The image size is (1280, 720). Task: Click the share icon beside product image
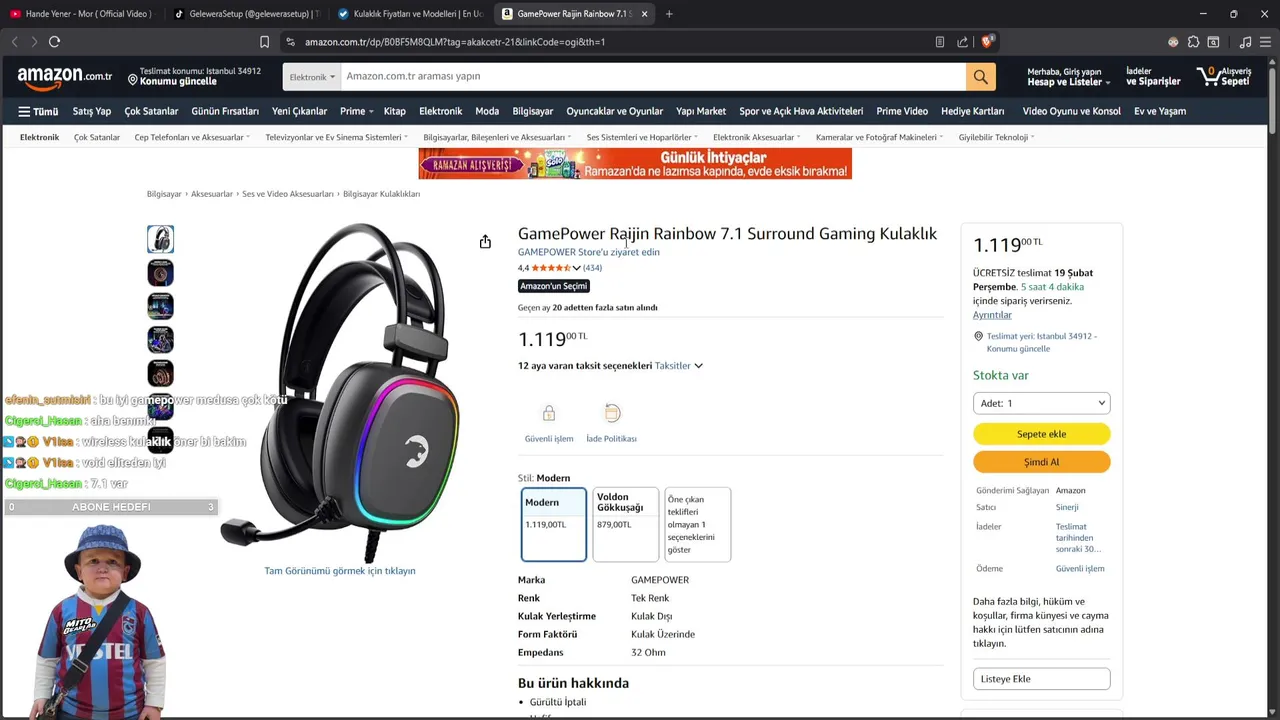(485, 242)
